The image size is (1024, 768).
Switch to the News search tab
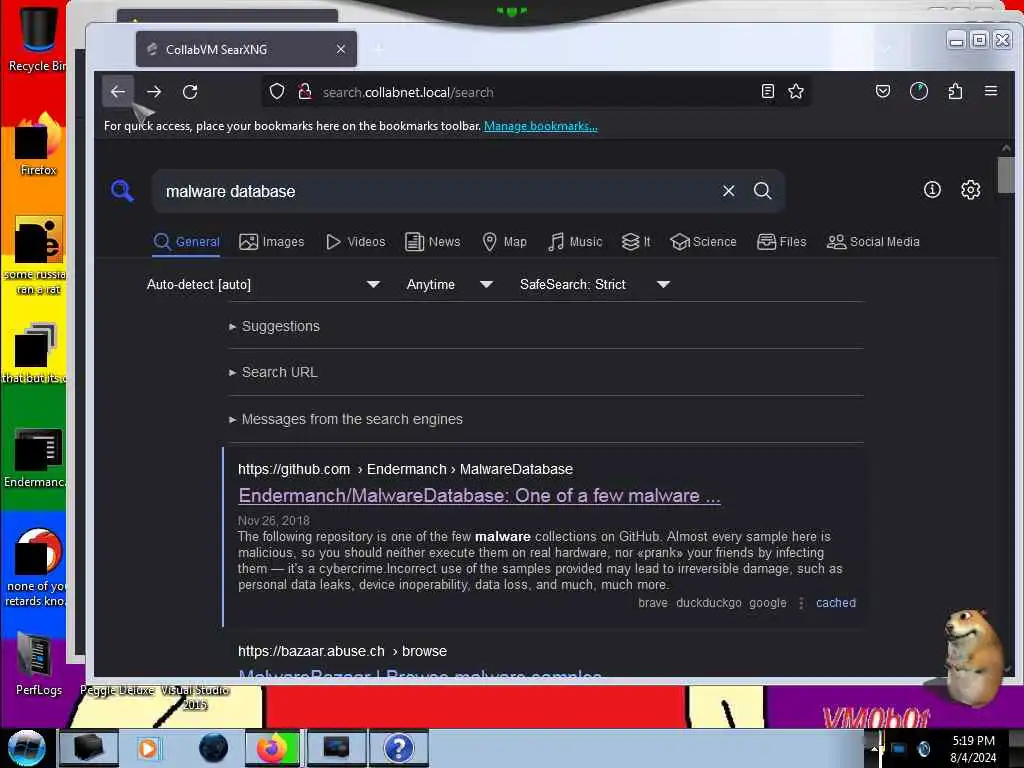pos(432,242)
